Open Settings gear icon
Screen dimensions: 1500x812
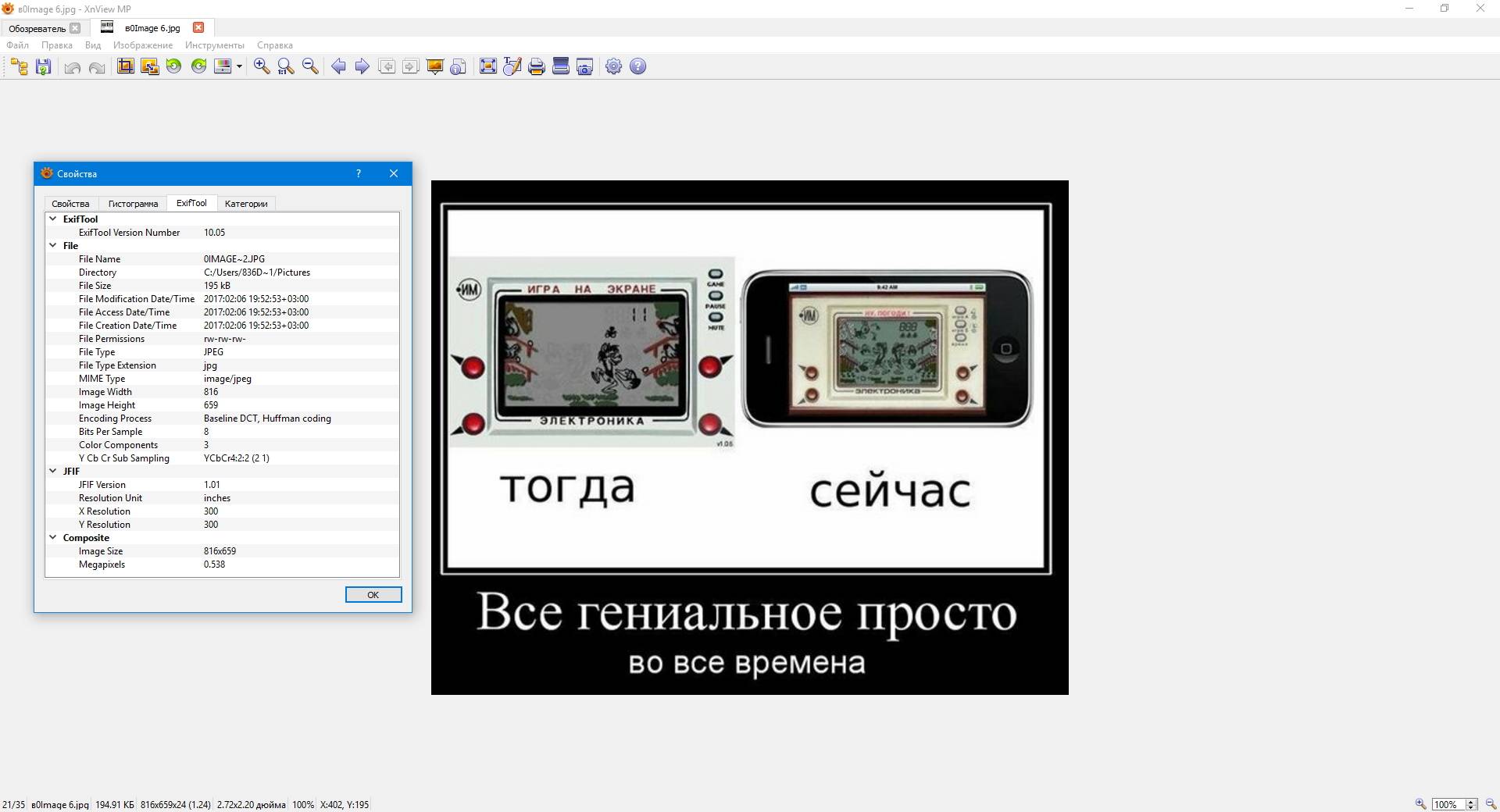[x=614, y=66]
